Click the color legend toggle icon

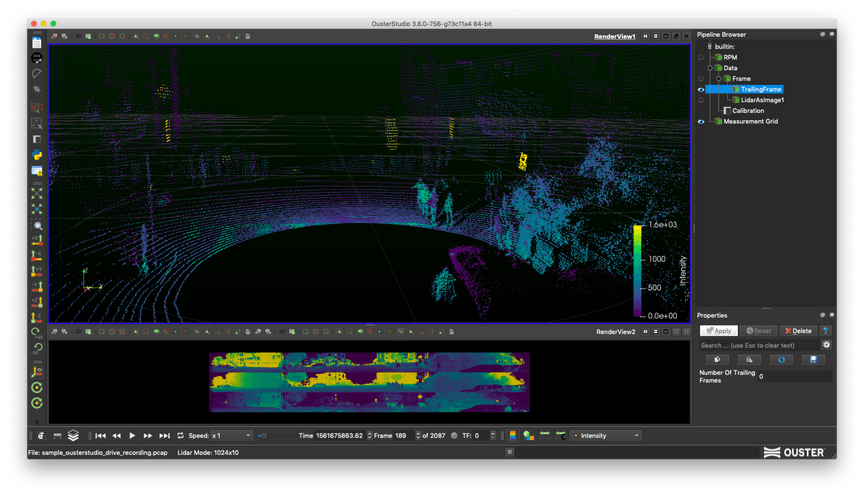point(512,435)
